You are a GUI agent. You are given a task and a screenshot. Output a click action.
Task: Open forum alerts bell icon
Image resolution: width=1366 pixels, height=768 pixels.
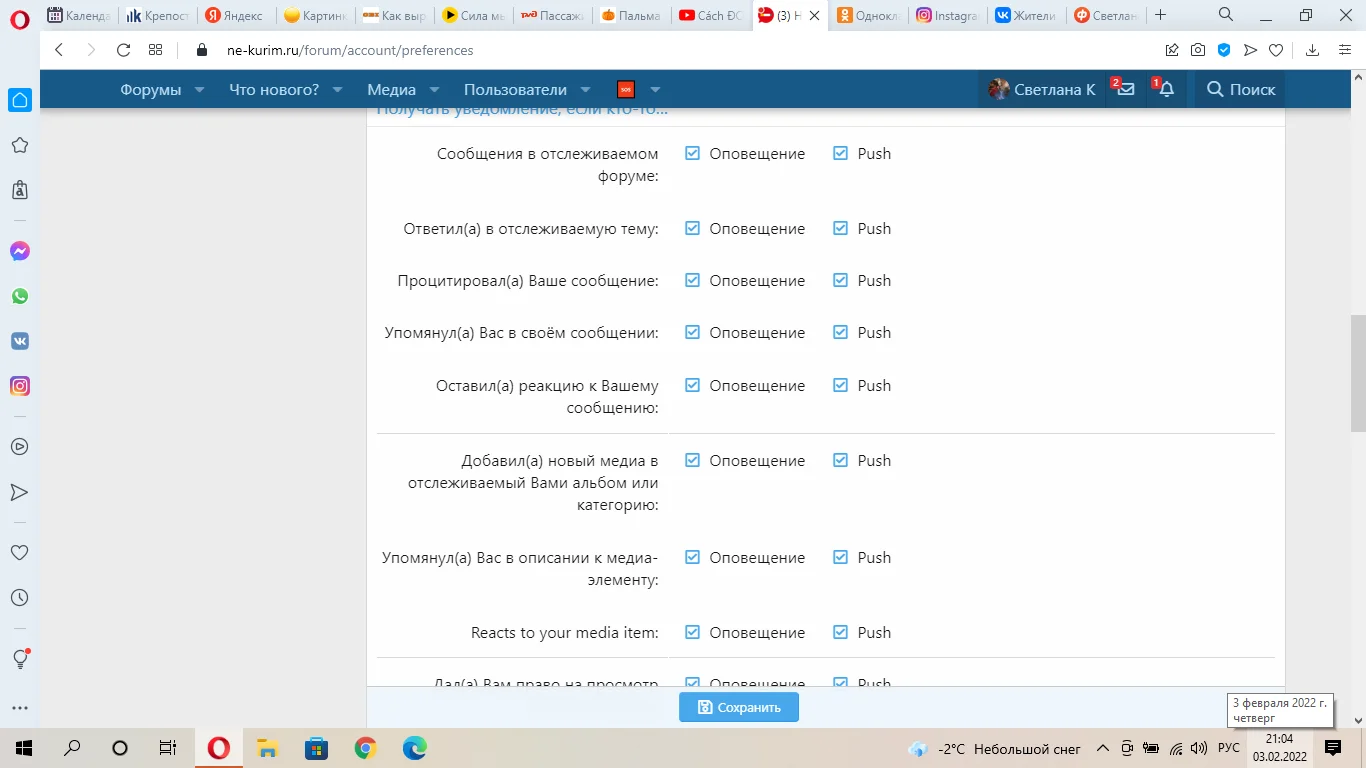pyautogui.click(x=1166, y=89)
